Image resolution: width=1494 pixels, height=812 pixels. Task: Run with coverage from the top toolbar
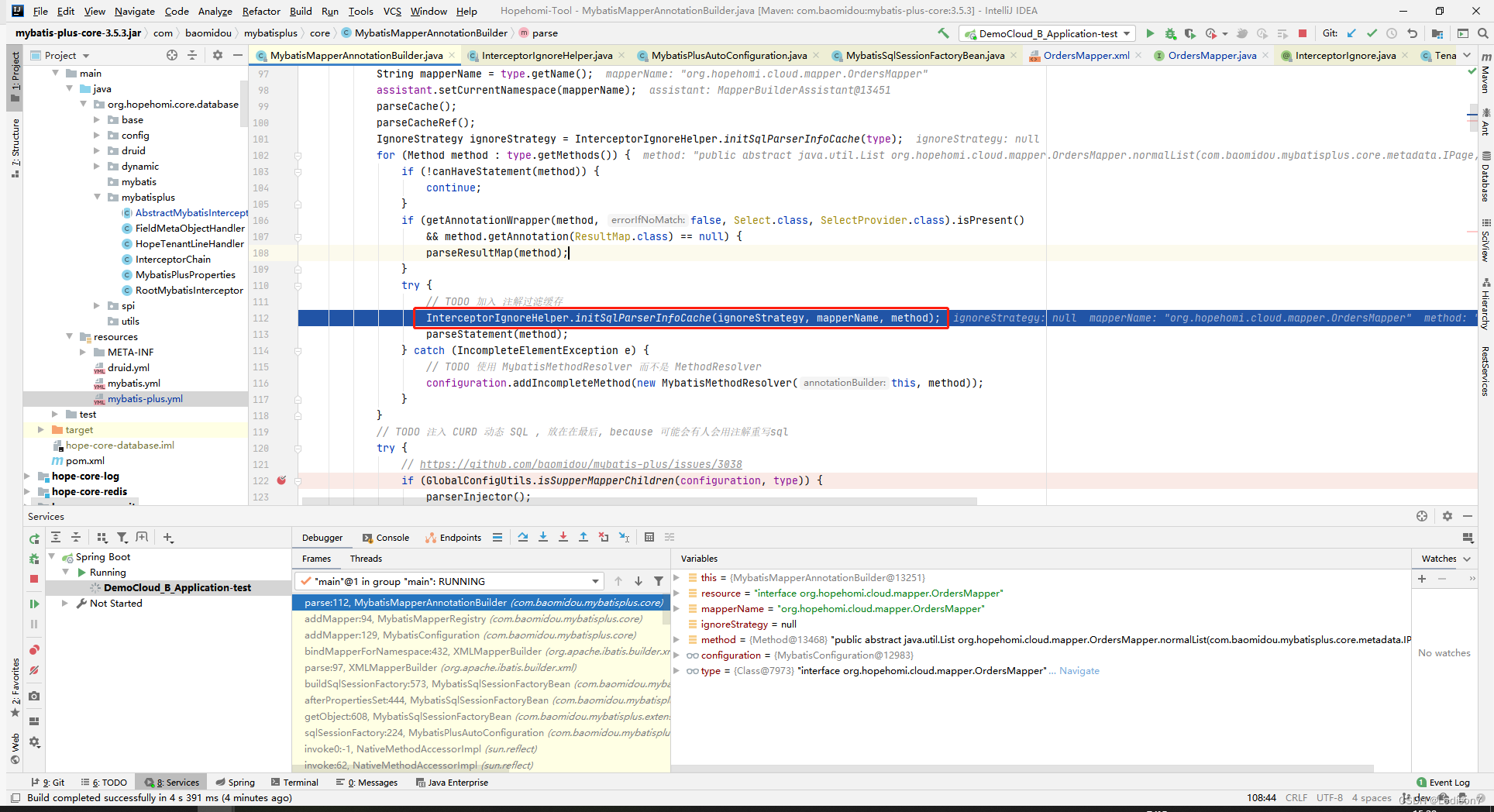[x=1189, y=33]
